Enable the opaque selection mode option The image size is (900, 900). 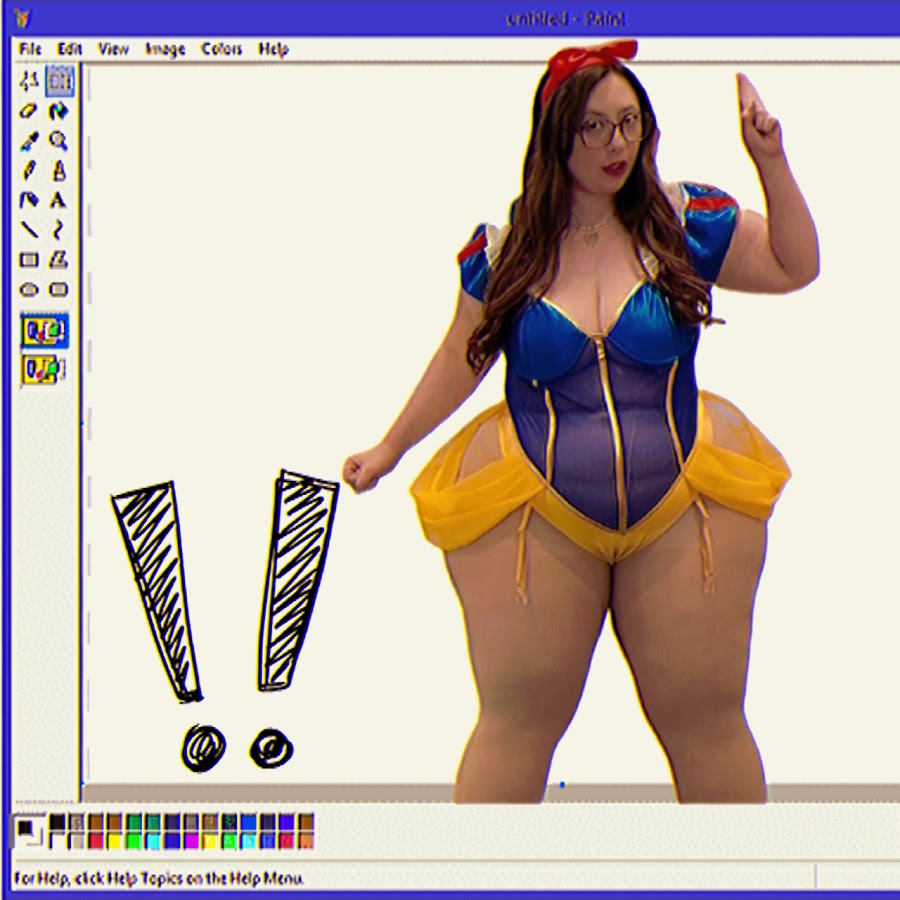point(44,331)
